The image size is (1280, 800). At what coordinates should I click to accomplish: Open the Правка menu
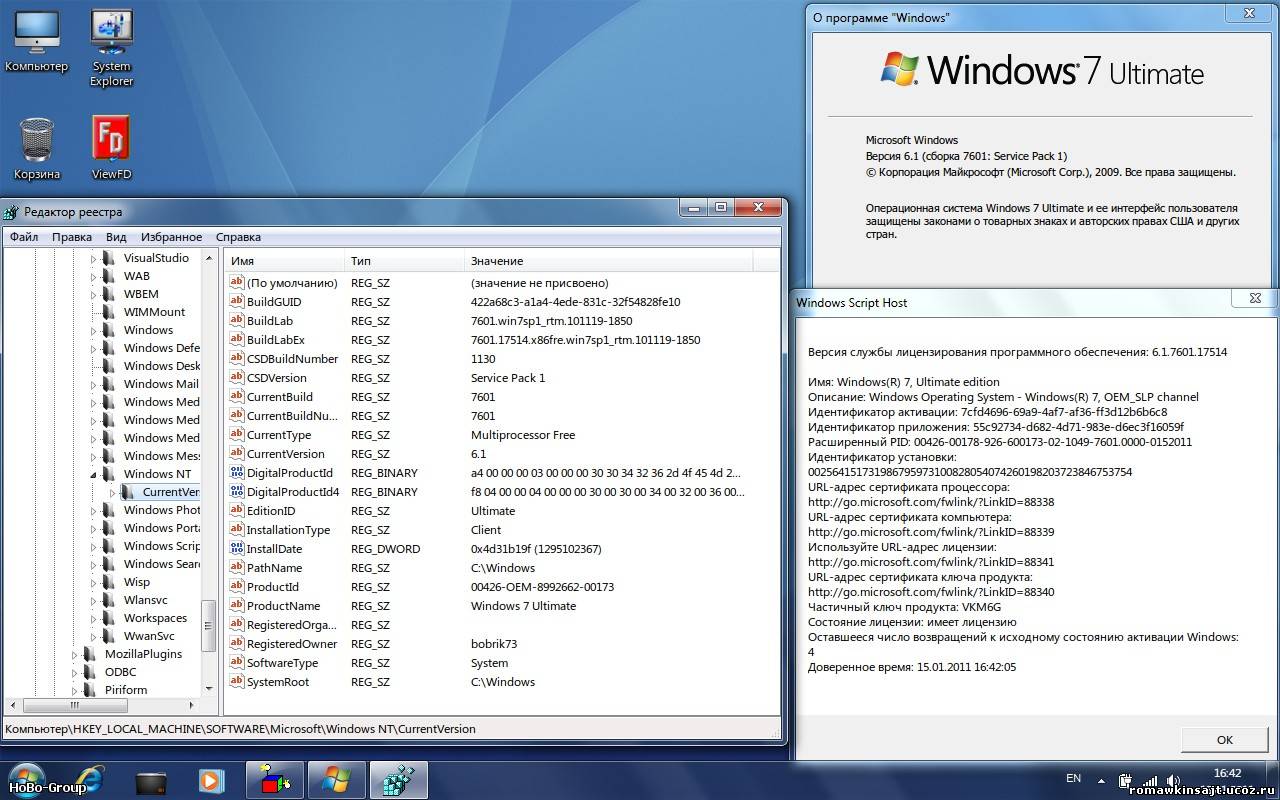[x=72, y=237]
